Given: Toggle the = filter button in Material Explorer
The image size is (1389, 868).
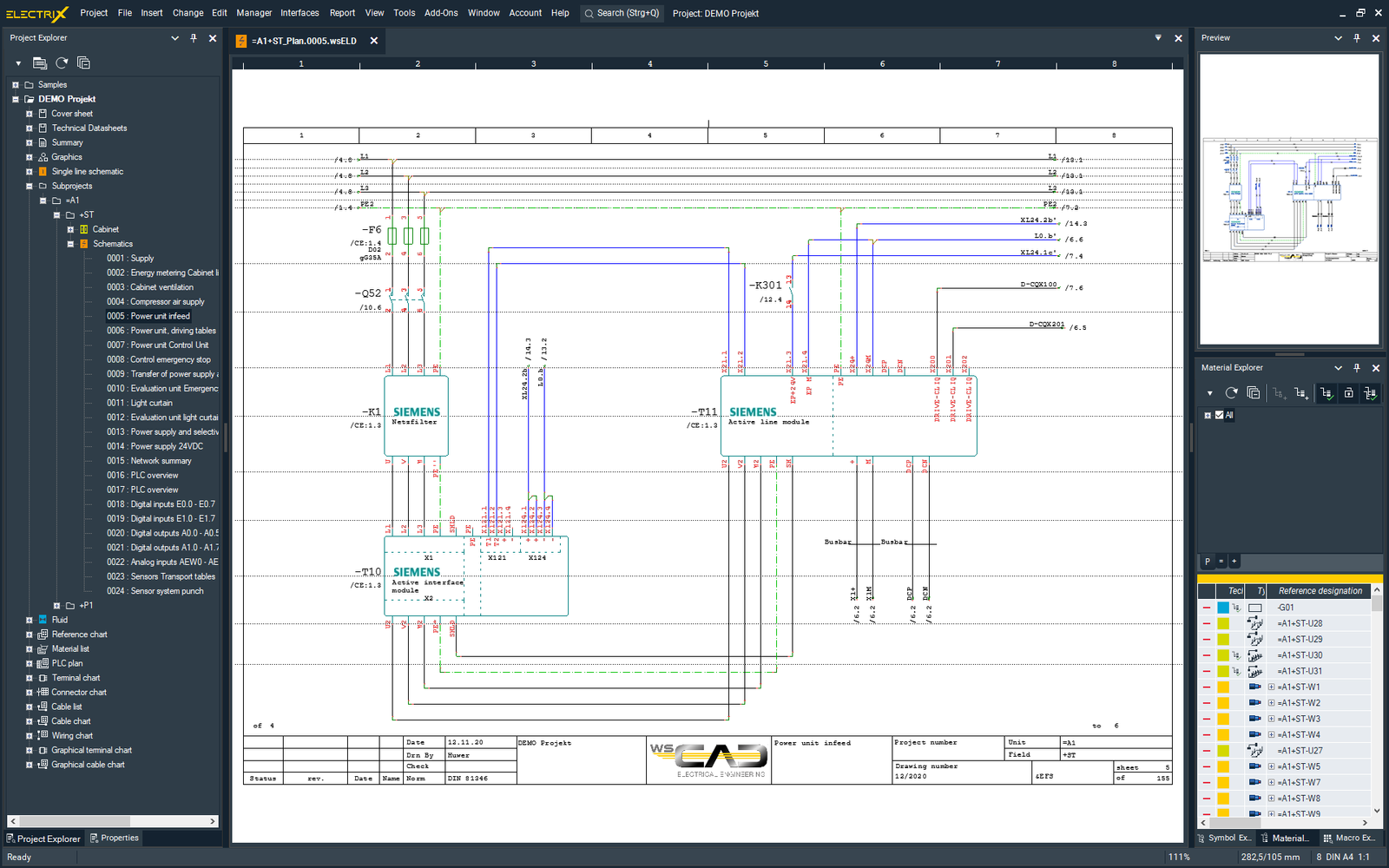Looking at the screenshot, I should pos(1221,562).
